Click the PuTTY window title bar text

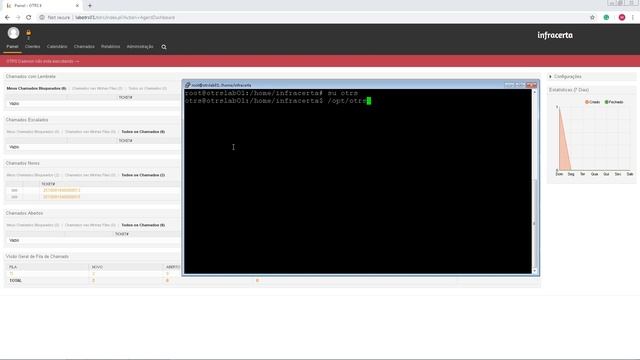(x=221, y=85)
